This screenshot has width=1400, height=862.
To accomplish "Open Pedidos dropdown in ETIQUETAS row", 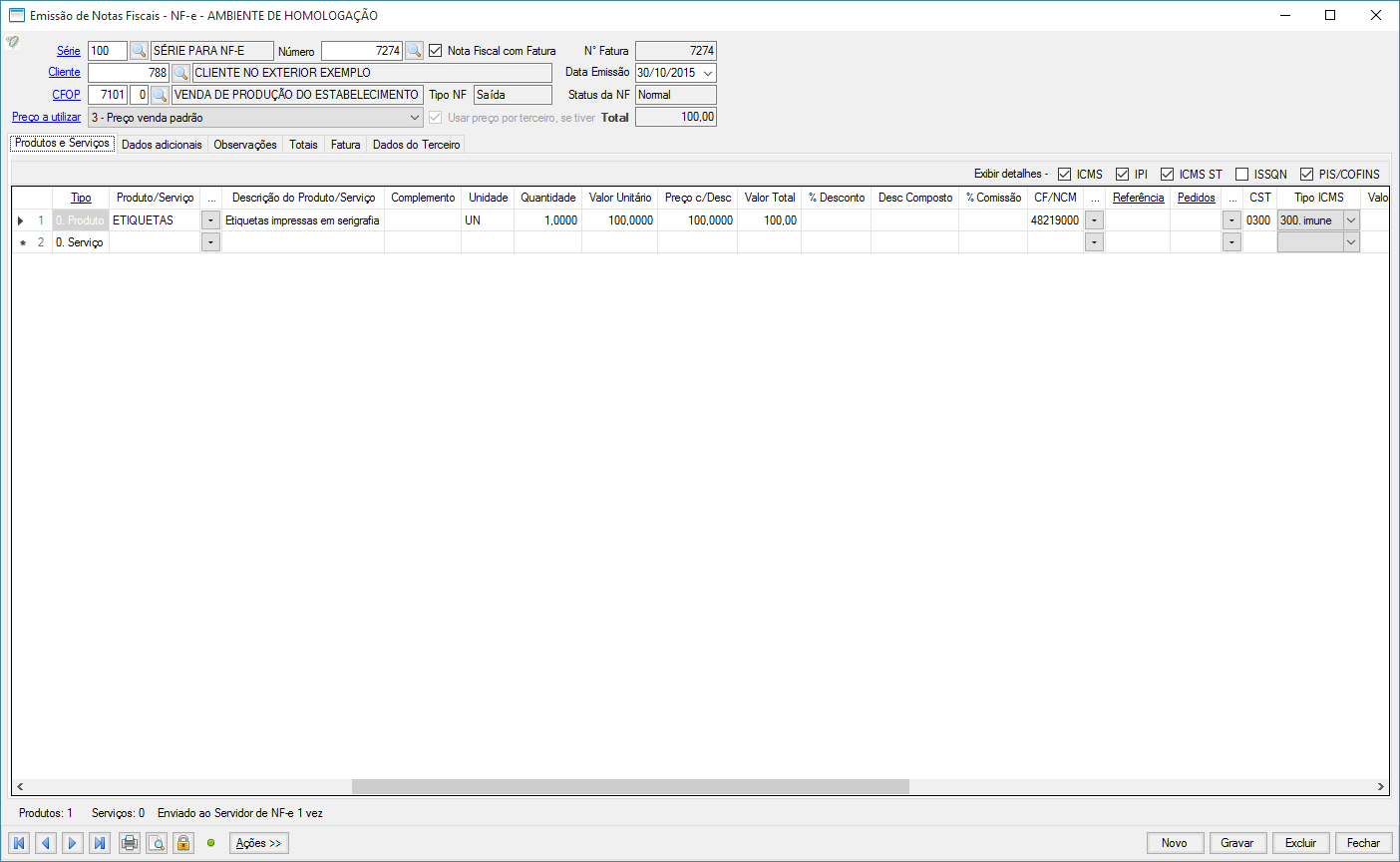I will tap(1231, 220).
